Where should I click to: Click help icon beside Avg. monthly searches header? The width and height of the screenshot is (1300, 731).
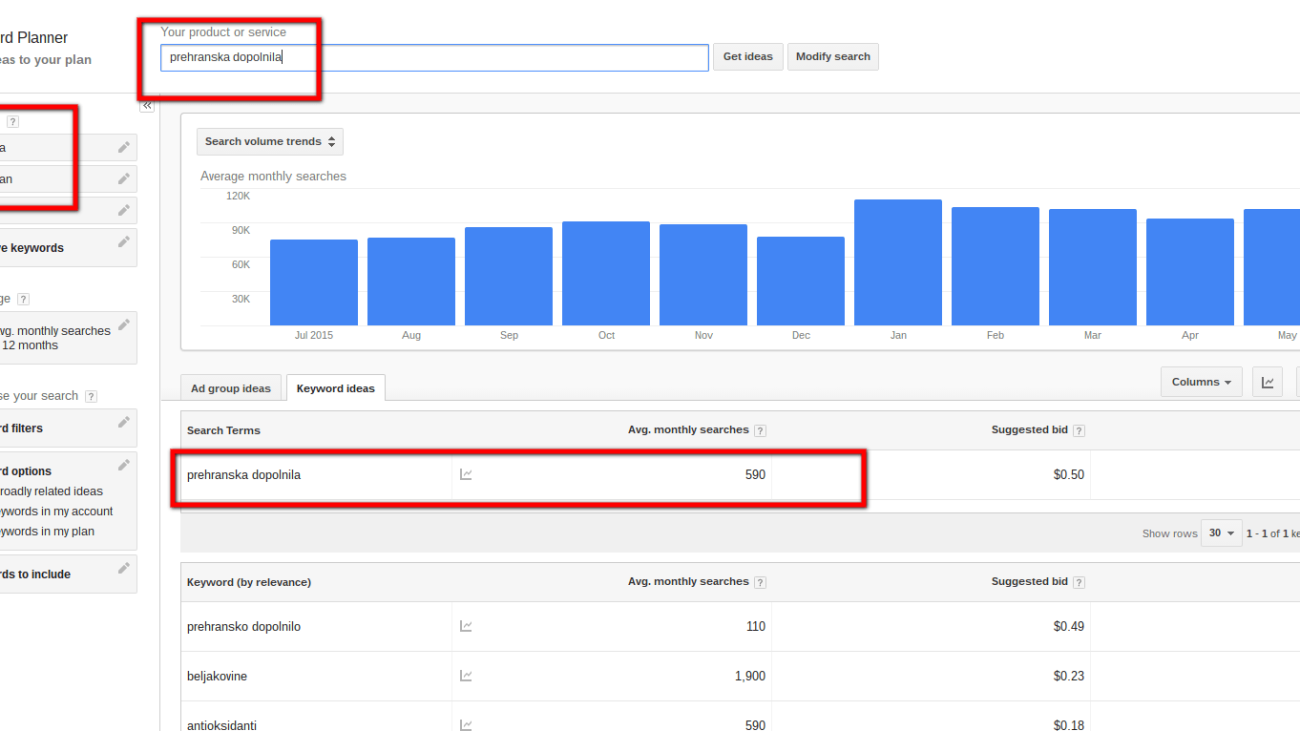click(x=760, y=431)
